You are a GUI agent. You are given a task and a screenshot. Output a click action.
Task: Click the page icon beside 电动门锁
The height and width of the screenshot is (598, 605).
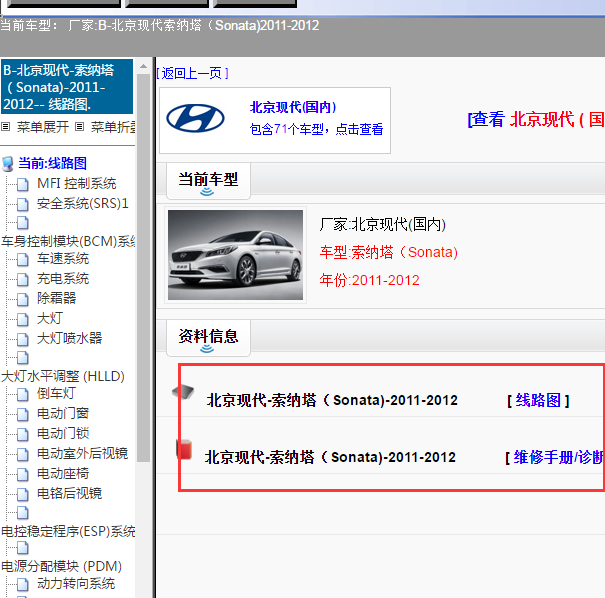pyautogui.click(x=22, y=434)
